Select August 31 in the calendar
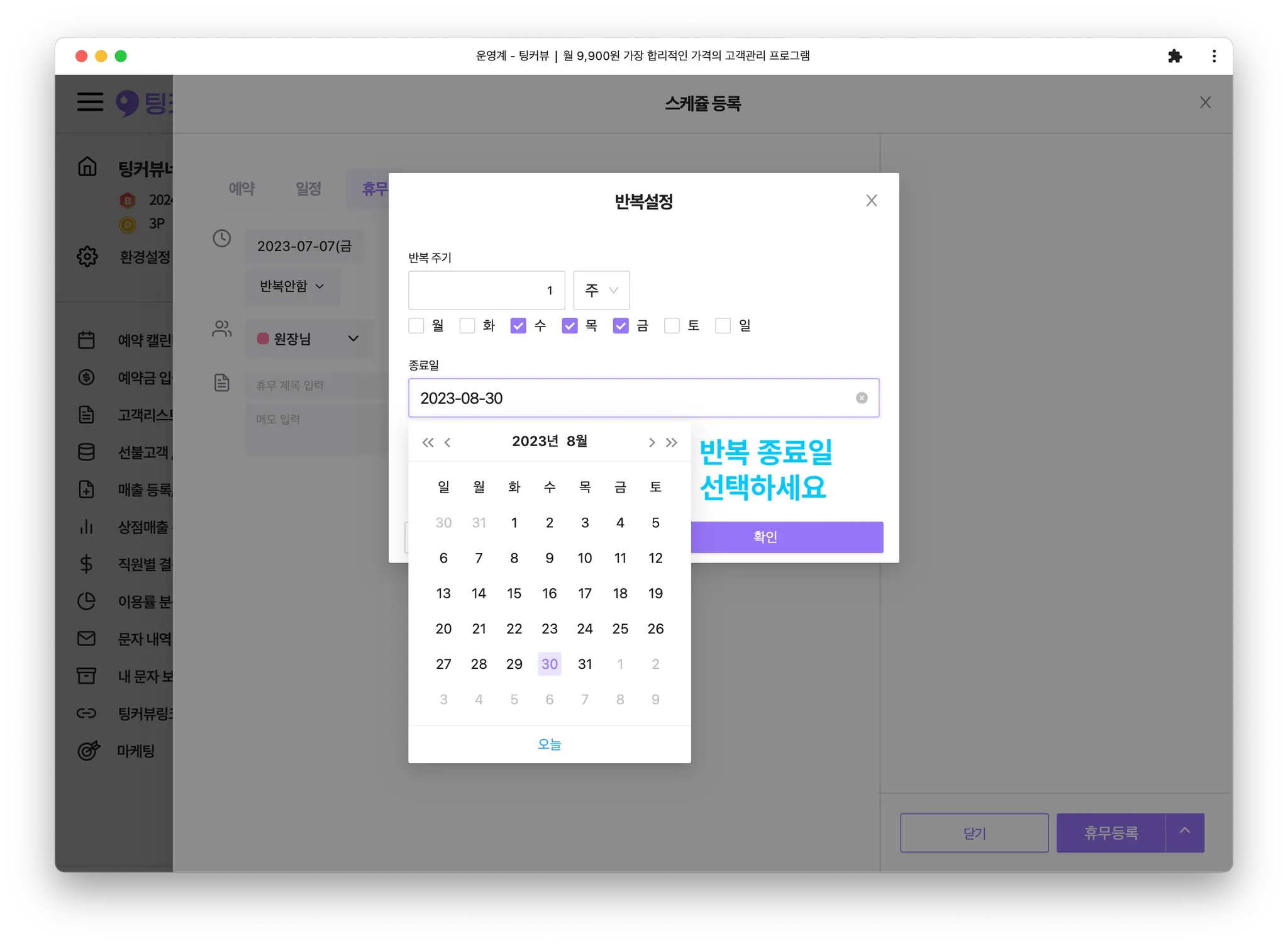Viewport: 1288px width, 945px height. [x=585, y=664]
